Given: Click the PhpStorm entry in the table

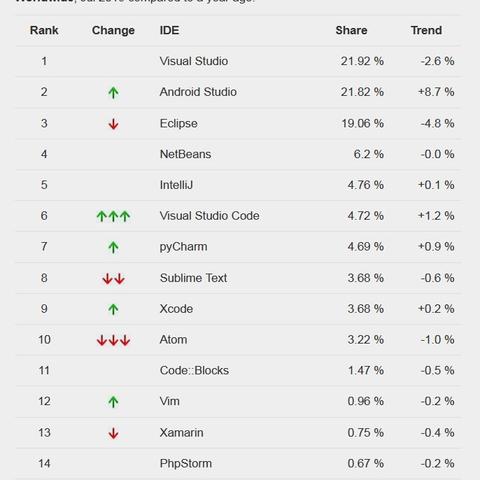Looking at the screenshot, I should coord(186,464).
